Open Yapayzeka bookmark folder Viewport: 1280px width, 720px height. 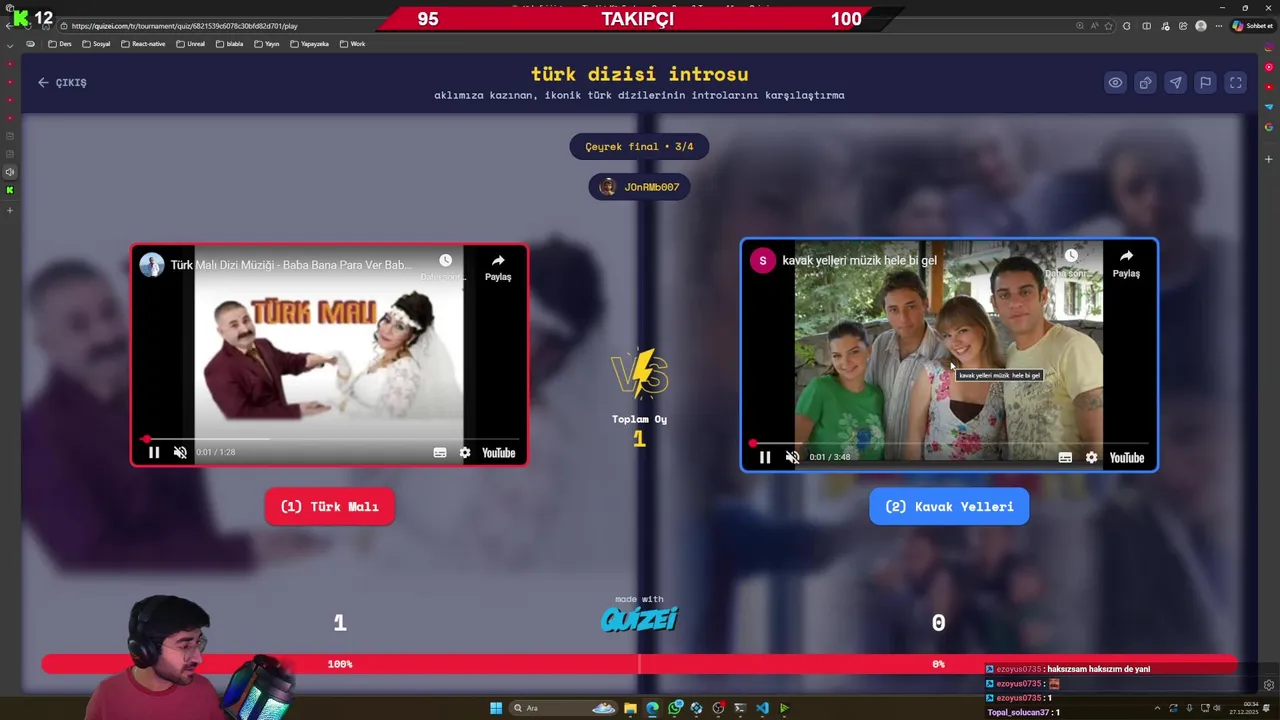(309, 44)
